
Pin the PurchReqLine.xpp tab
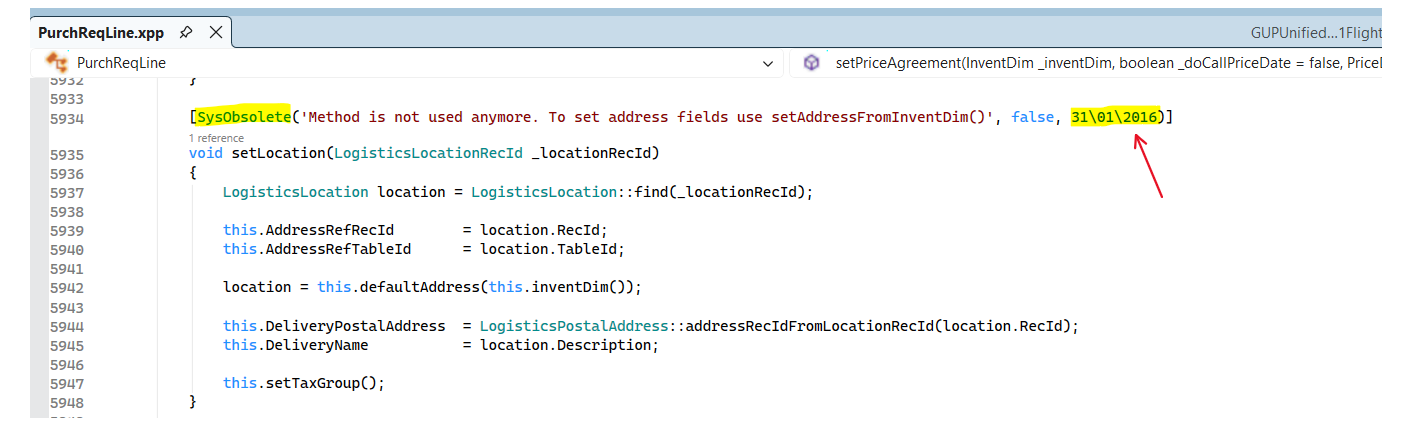[186, 32]
